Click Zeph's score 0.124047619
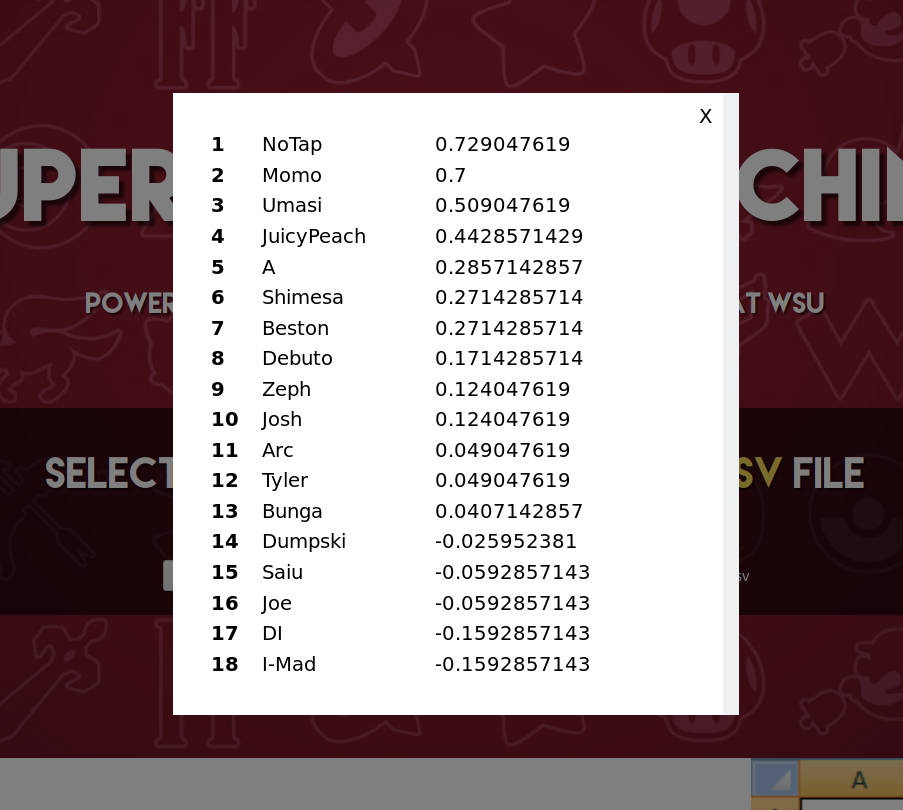Screen dimensions: 903x810 (503, 389)
